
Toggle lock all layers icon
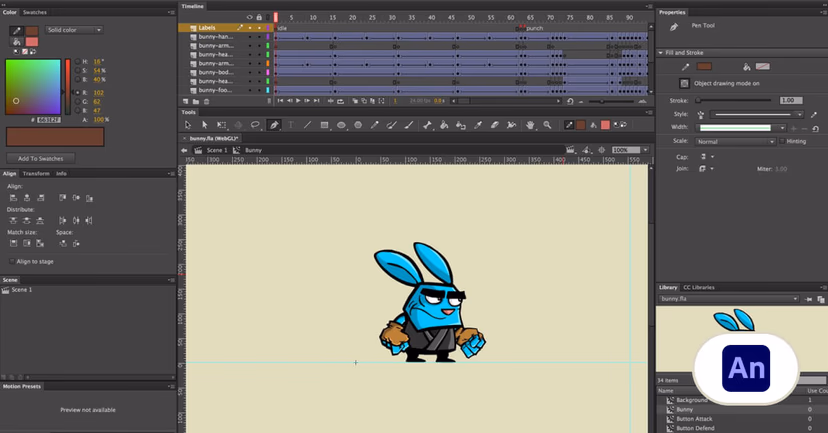pyautogui.click(x=259, y=17)
